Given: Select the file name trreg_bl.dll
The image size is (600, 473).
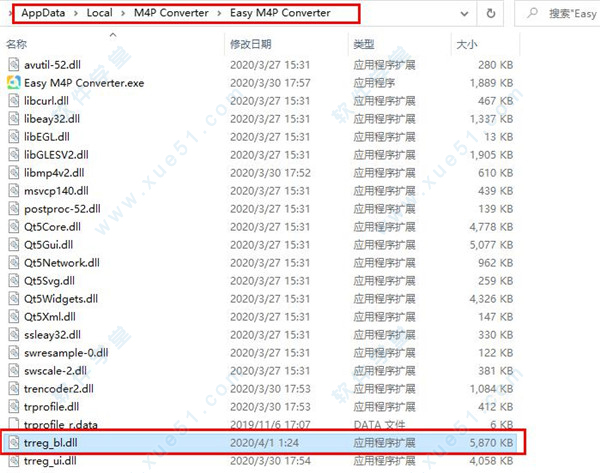Looking at the screenshot, I should coord(51,442).
